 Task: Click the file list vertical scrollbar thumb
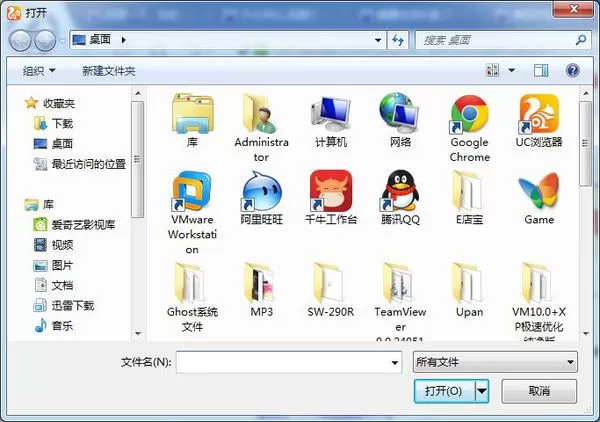(585, 143)
